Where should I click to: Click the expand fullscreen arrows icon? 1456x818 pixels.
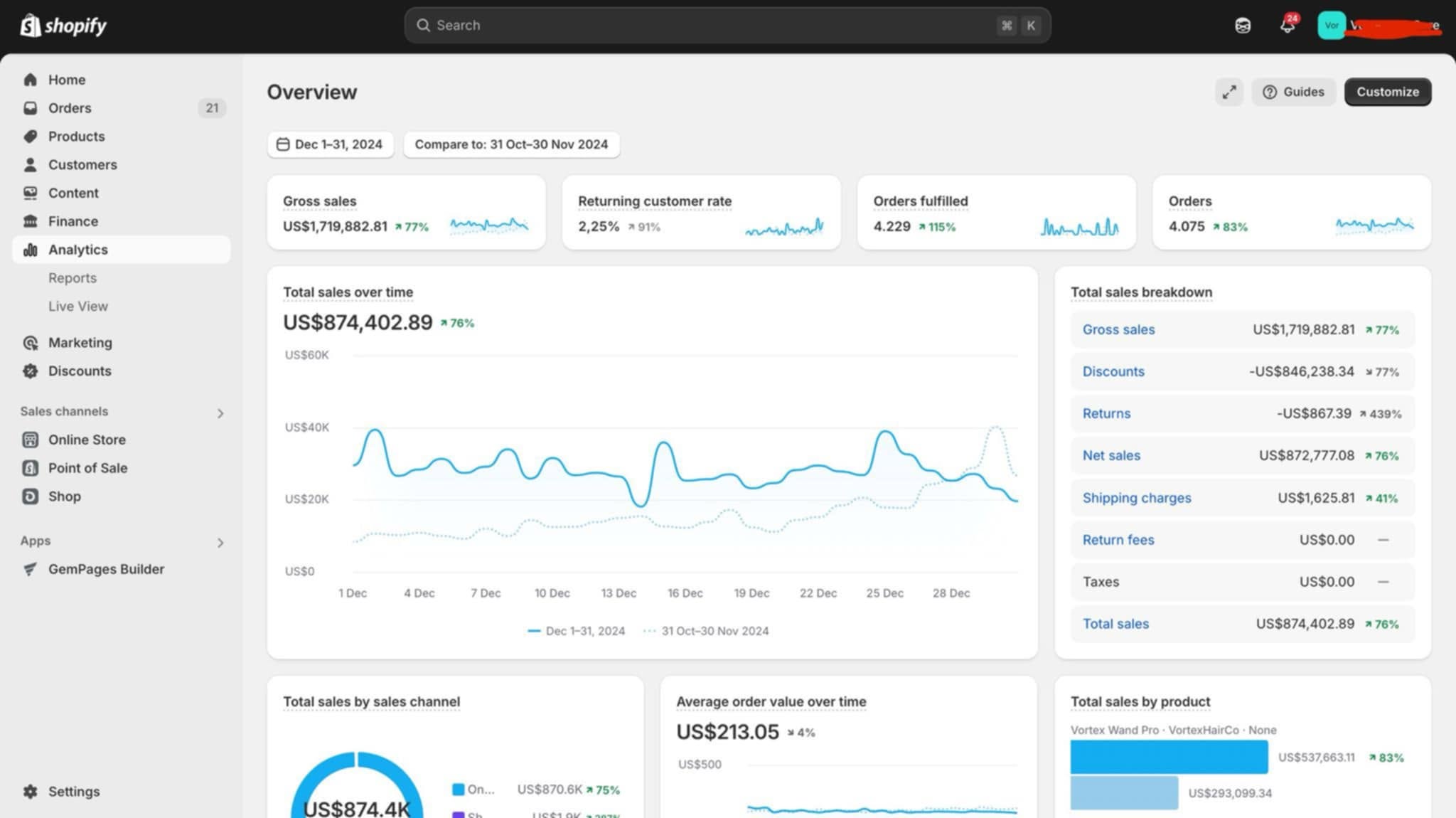point(1229,92)
